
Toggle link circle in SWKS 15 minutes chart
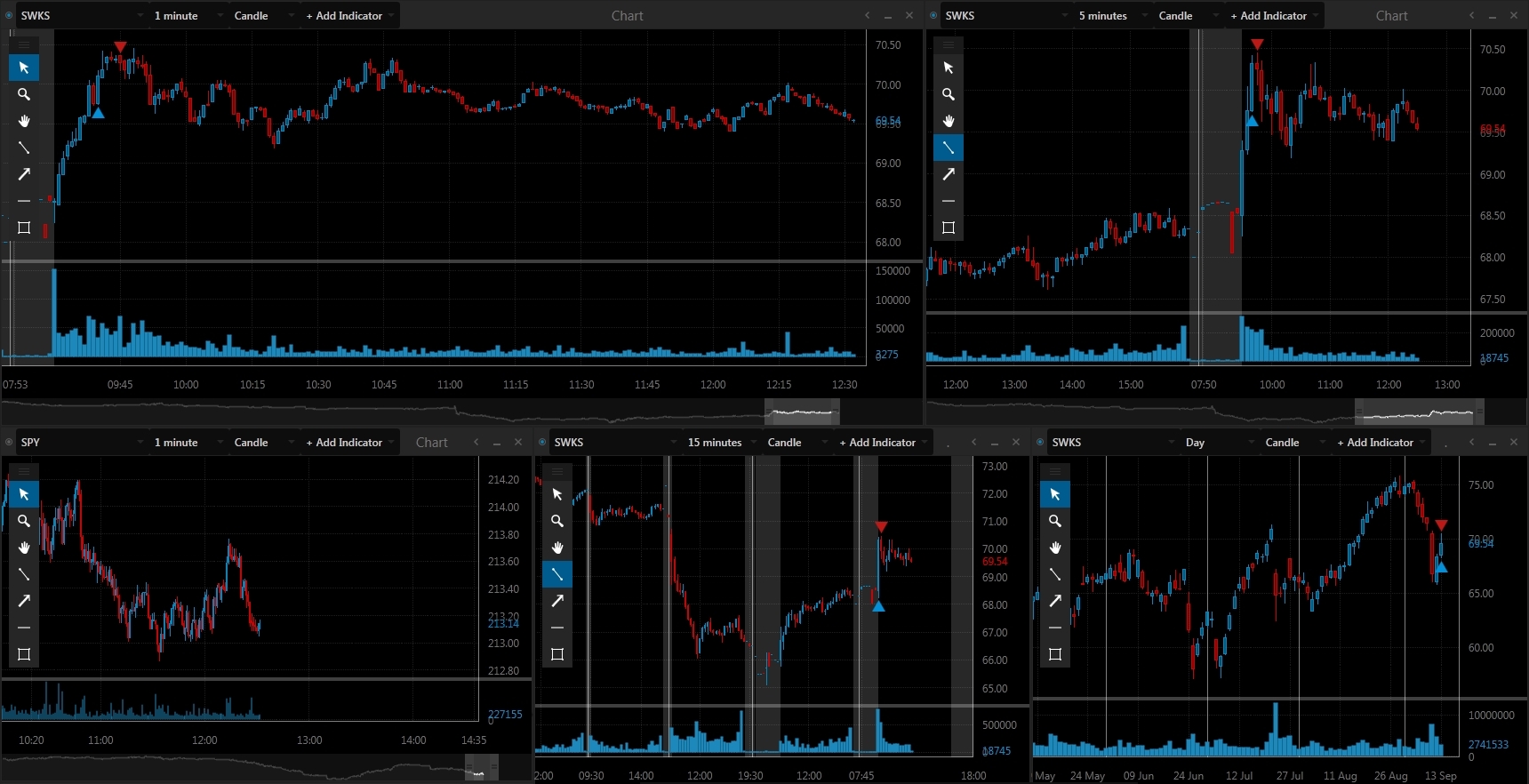click(542, 442)
